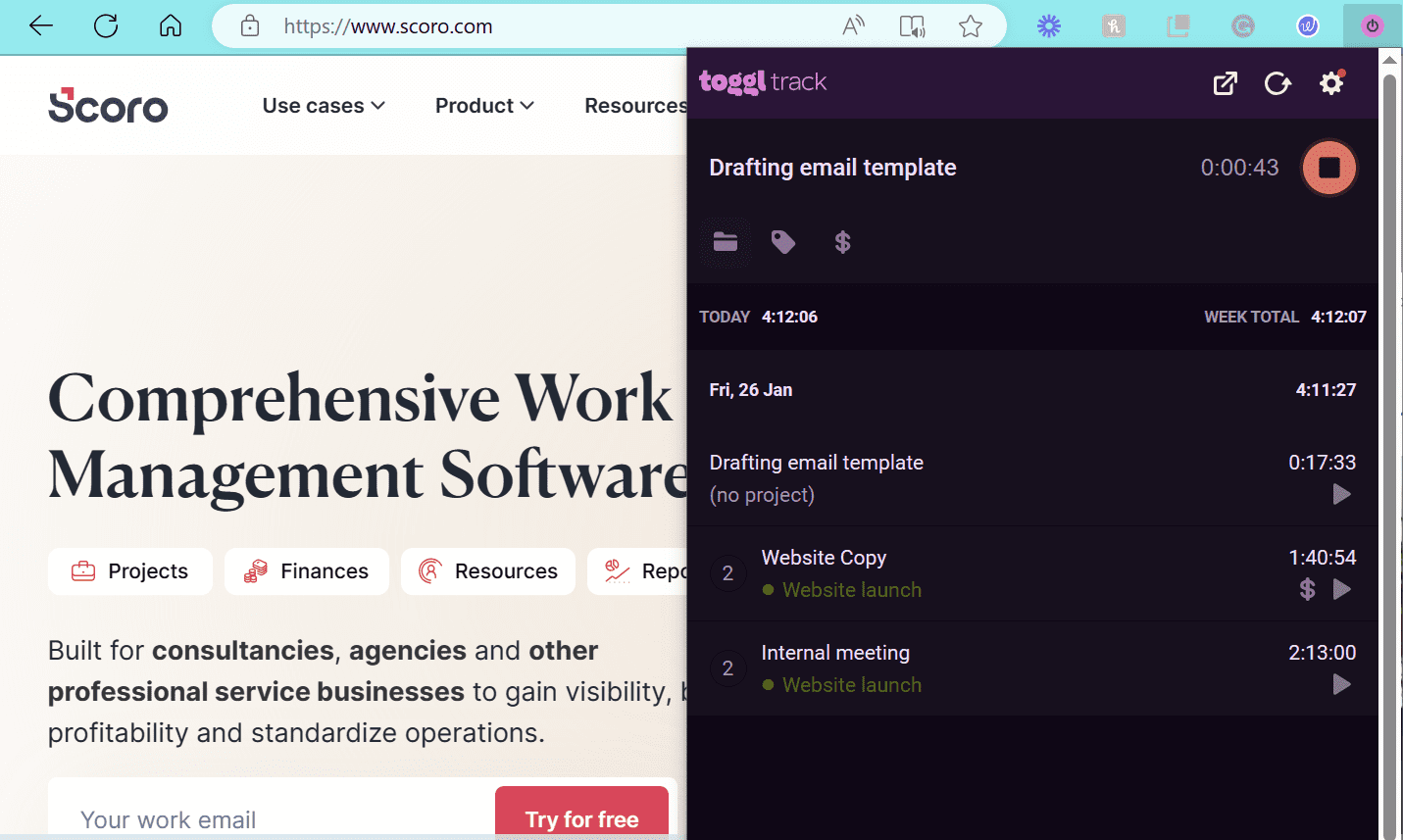The image size is (1403, 840).
Task: Click the Fri, 26 Jan date header
Action: coord(751,390)
